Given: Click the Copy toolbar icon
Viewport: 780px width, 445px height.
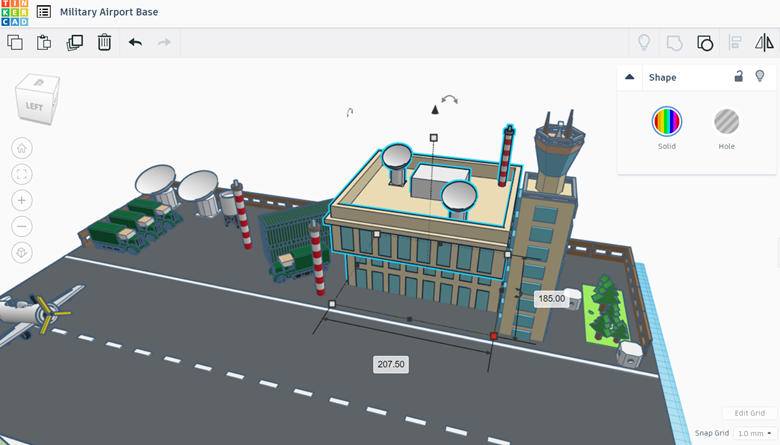Looking at the screenshot, I should 15,42.
